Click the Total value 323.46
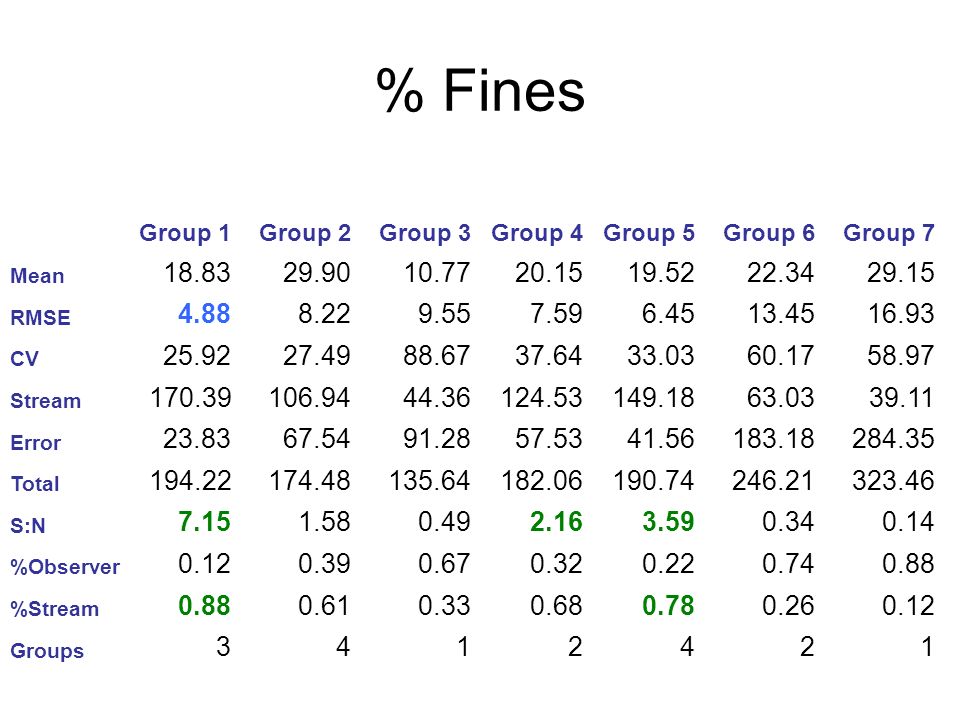 [x=893, y=481]
